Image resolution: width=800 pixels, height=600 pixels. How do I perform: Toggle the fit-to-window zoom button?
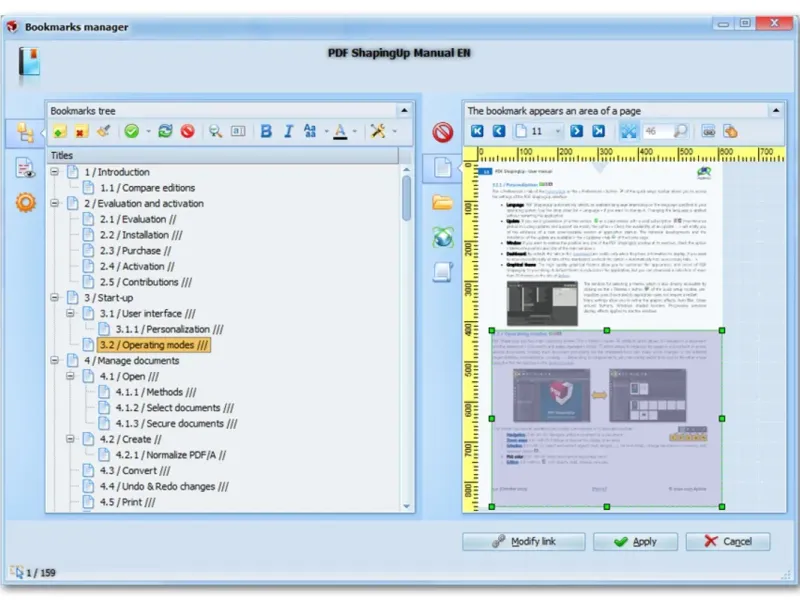pos(629,132)
